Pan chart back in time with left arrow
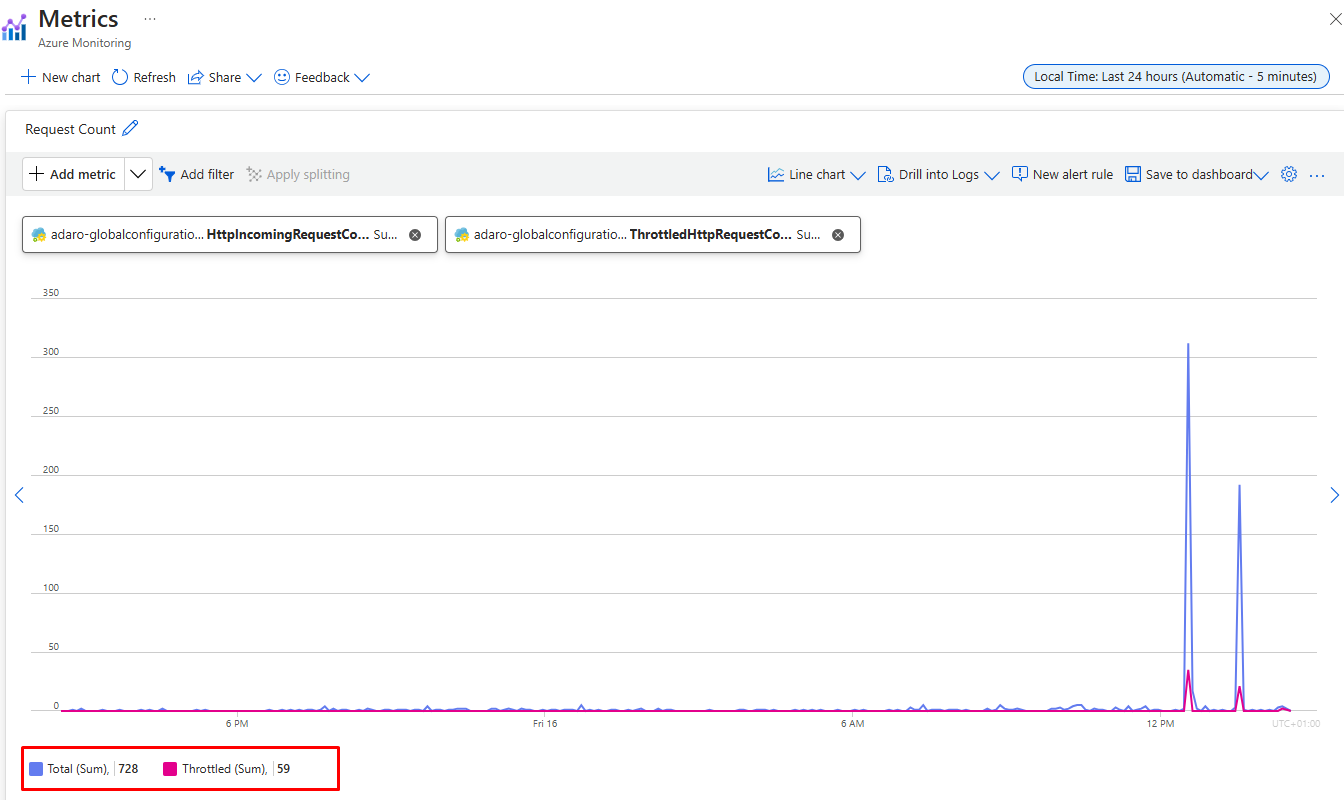 tap(18, 495)
